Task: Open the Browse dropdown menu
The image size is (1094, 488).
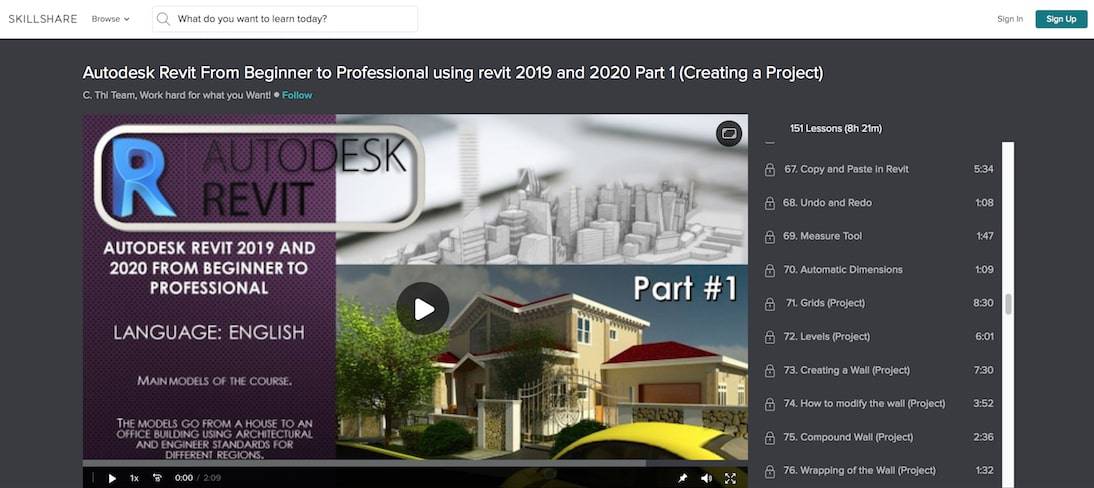Action: [110, 19]
